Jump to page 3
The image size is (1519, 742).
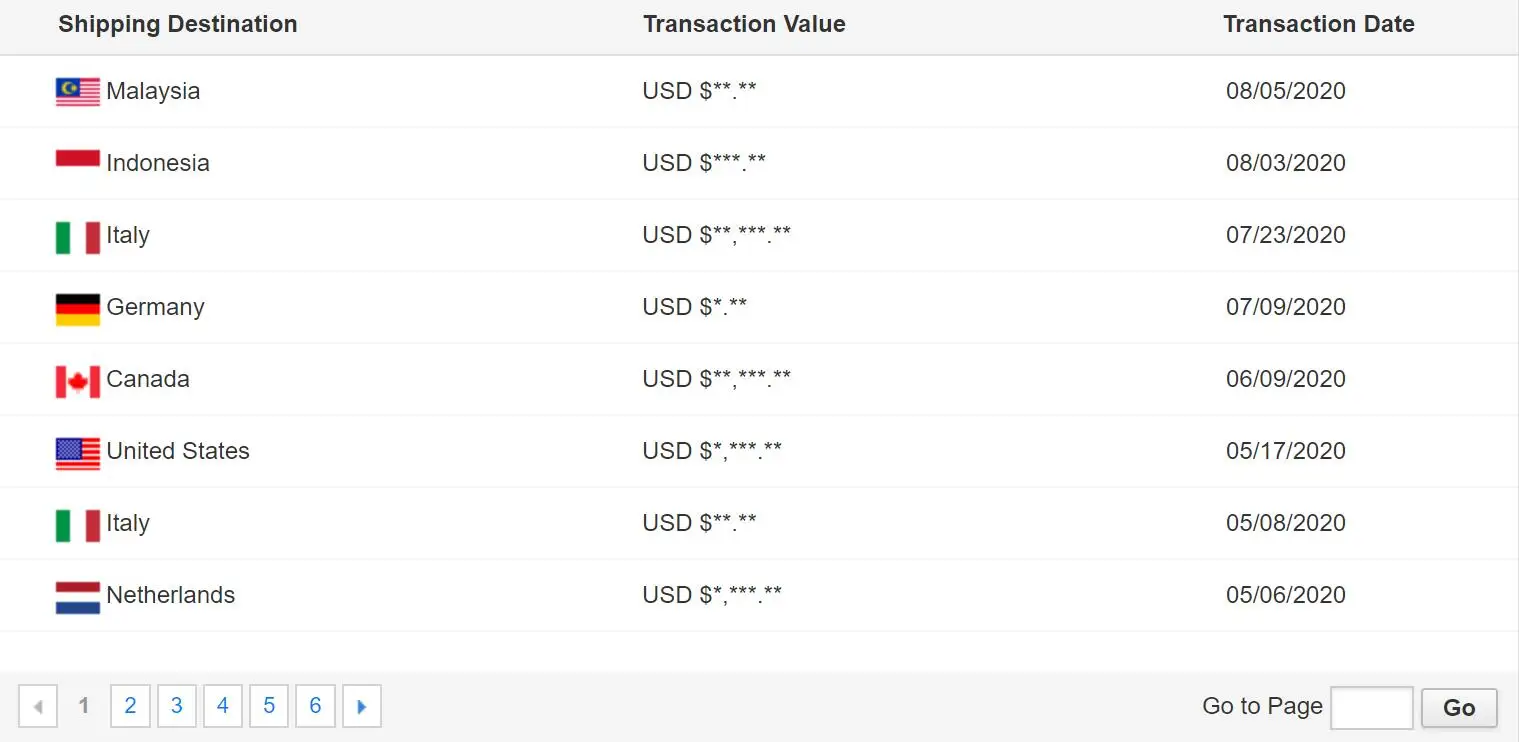point(176,706)
